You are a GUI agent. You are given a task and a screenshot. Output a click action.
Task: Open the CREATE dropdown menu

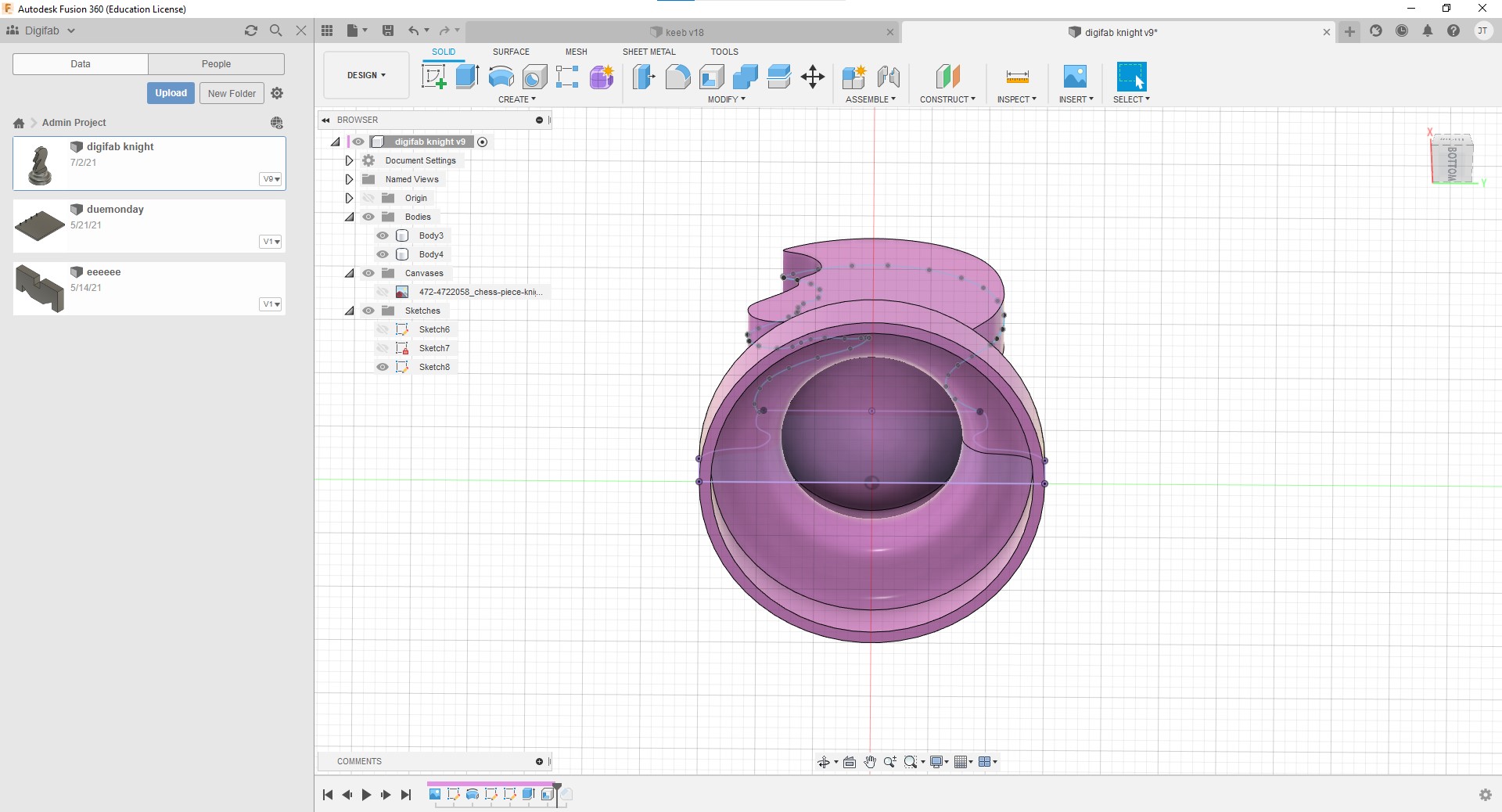pos(517,99)
